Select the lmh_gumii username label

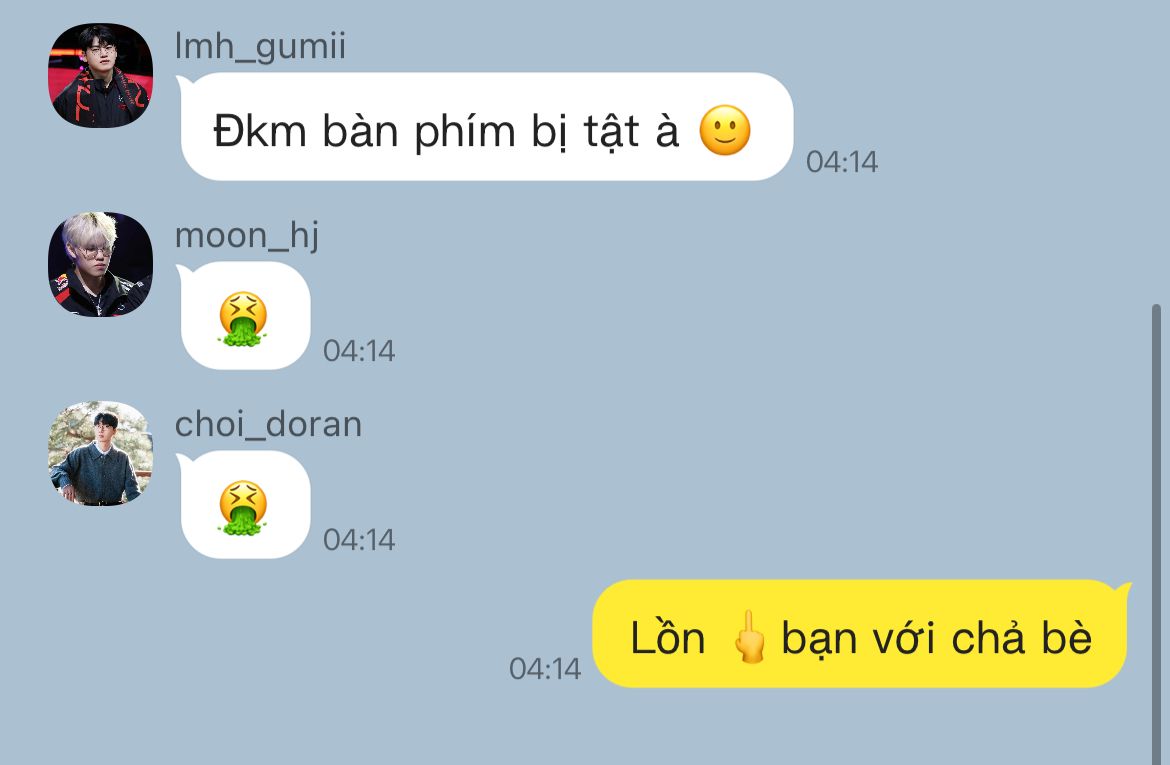260,47
